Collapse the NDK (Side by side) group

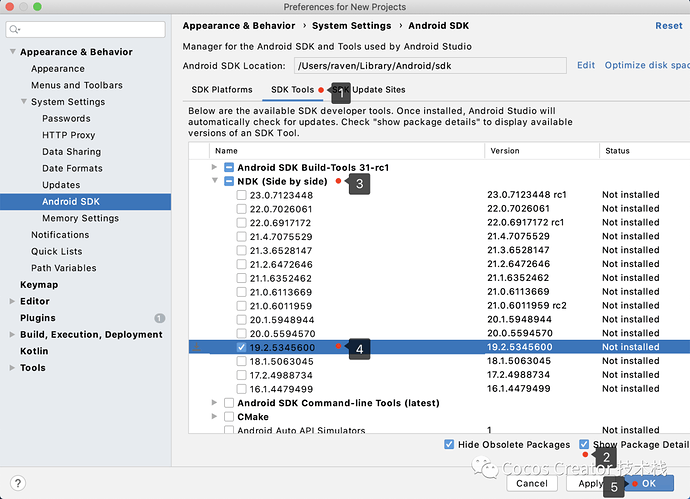pos(215,181)
